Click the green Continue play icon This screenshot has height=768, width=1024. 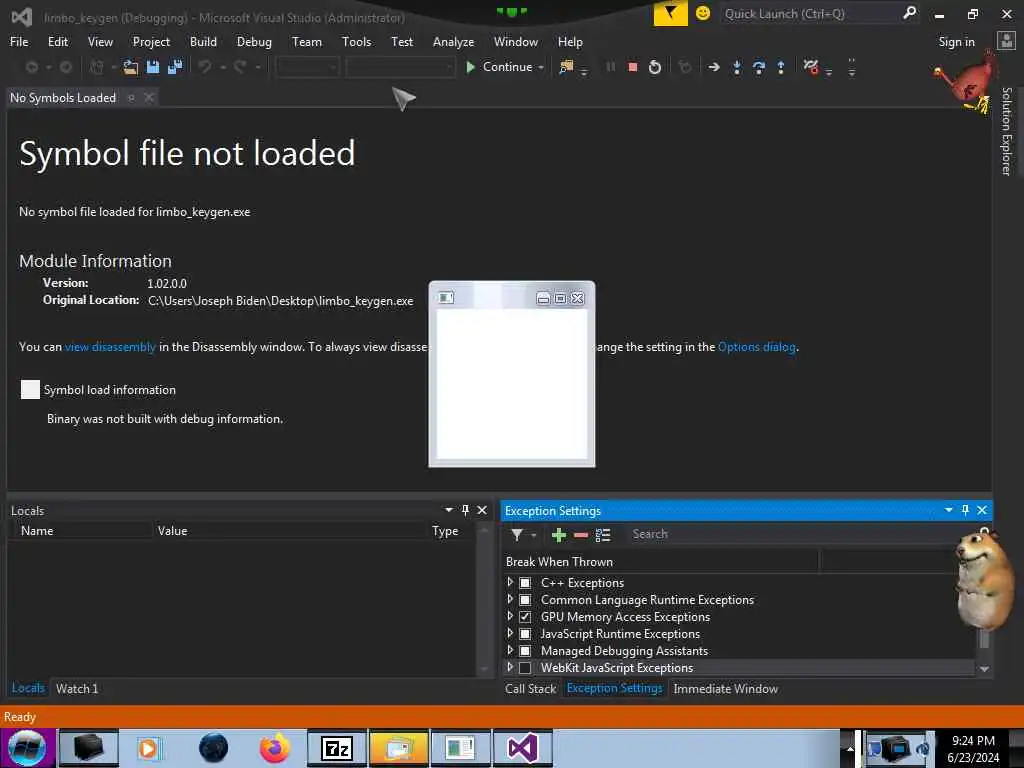470,67
